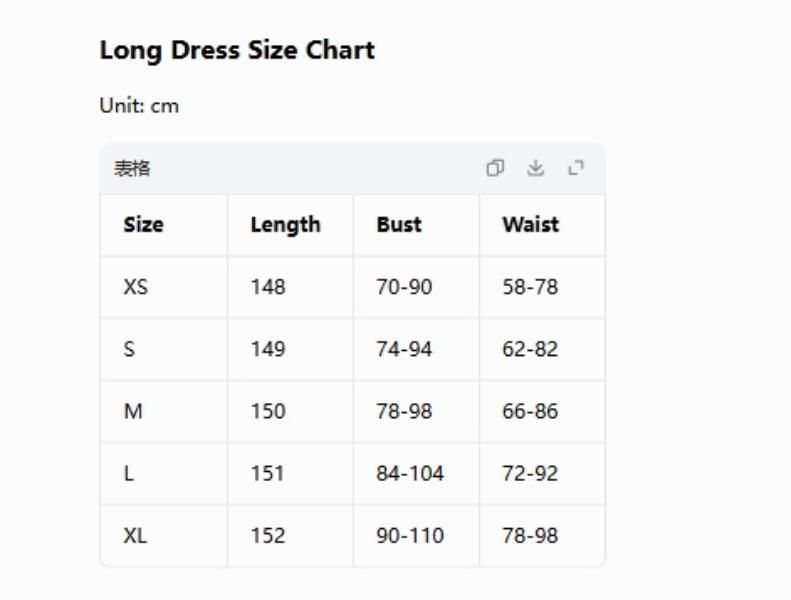Click the waist value 78-98

(x=530, y=535)
